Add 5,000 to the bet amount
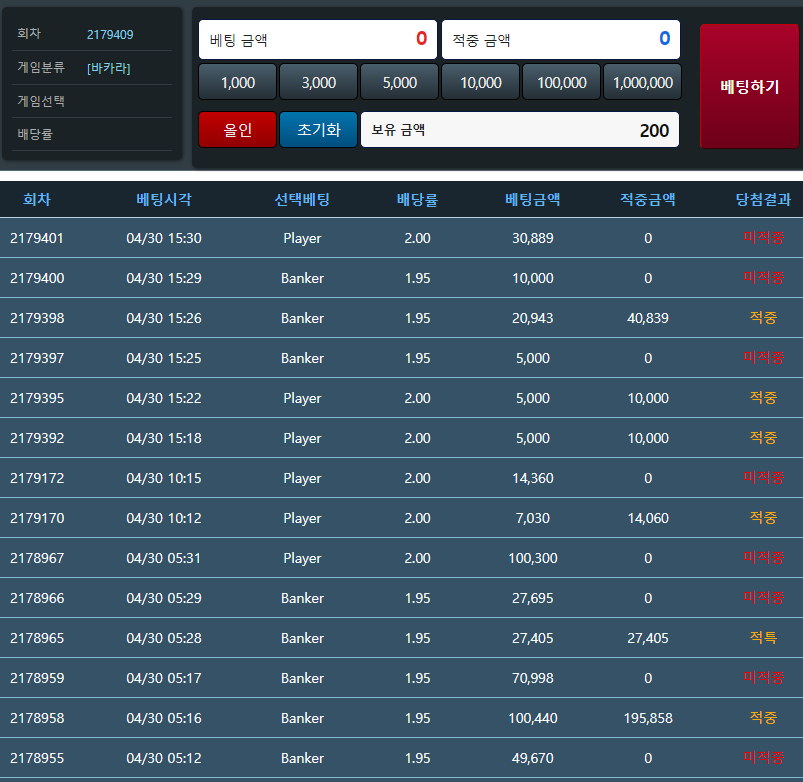The image size is (803, 782). [x=400, y=82]
